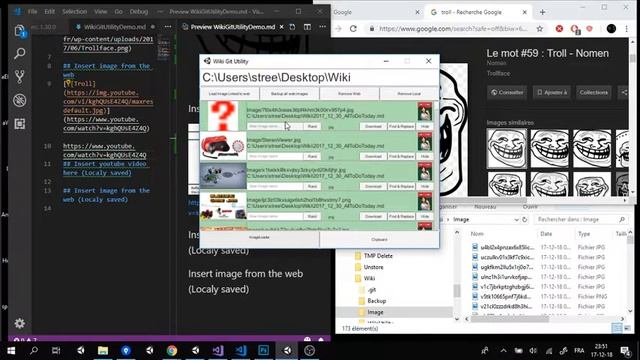Screen dimensions: 640x360
Task: Open the Go menu in VS Code
Action: pos(118,11)
